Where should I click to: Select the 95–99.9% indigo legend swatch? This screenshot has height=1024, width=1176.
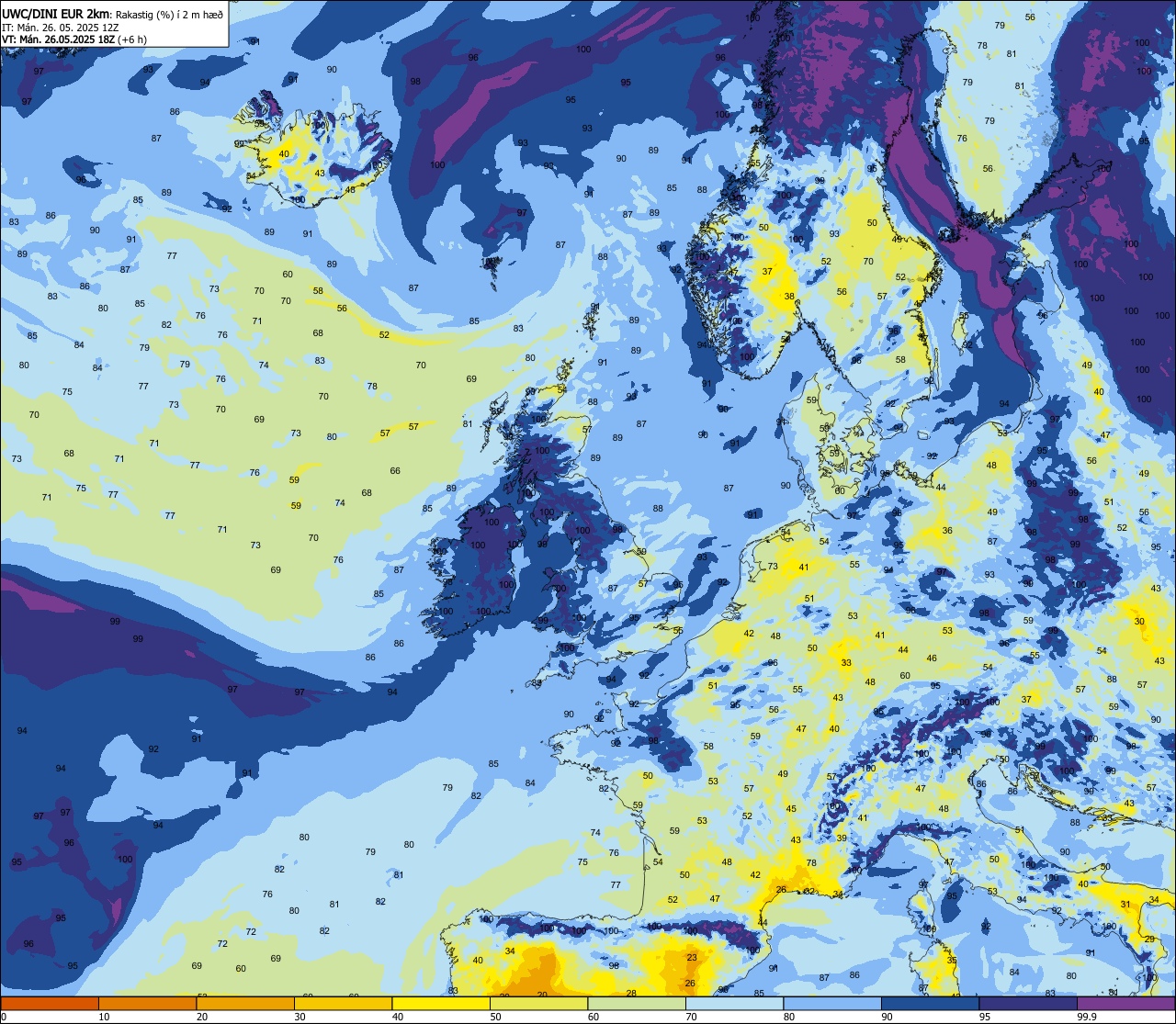(x=1028, y=1003)
